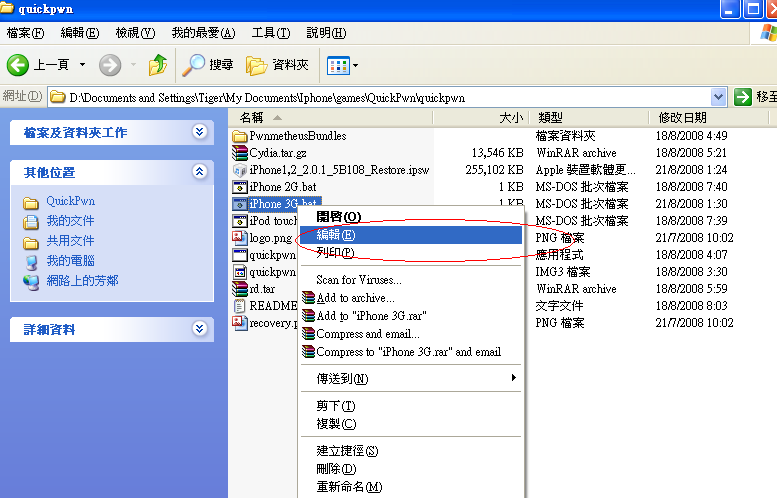Select the Cydia.tar.gz archive icon

[240, 153]
